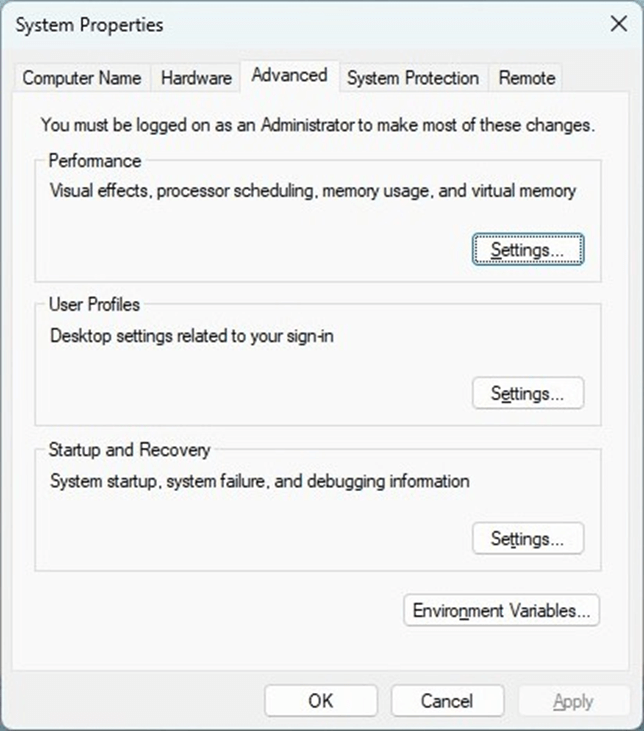Open Startup and Recovery Settings
Viewport: 644px width, 731px height.
click(x=527, y=539)
